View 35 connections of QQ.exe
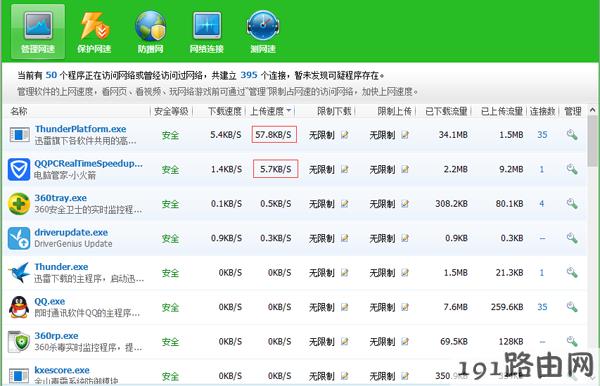Screen dimensions: 600x386 [x=542, y=307]
